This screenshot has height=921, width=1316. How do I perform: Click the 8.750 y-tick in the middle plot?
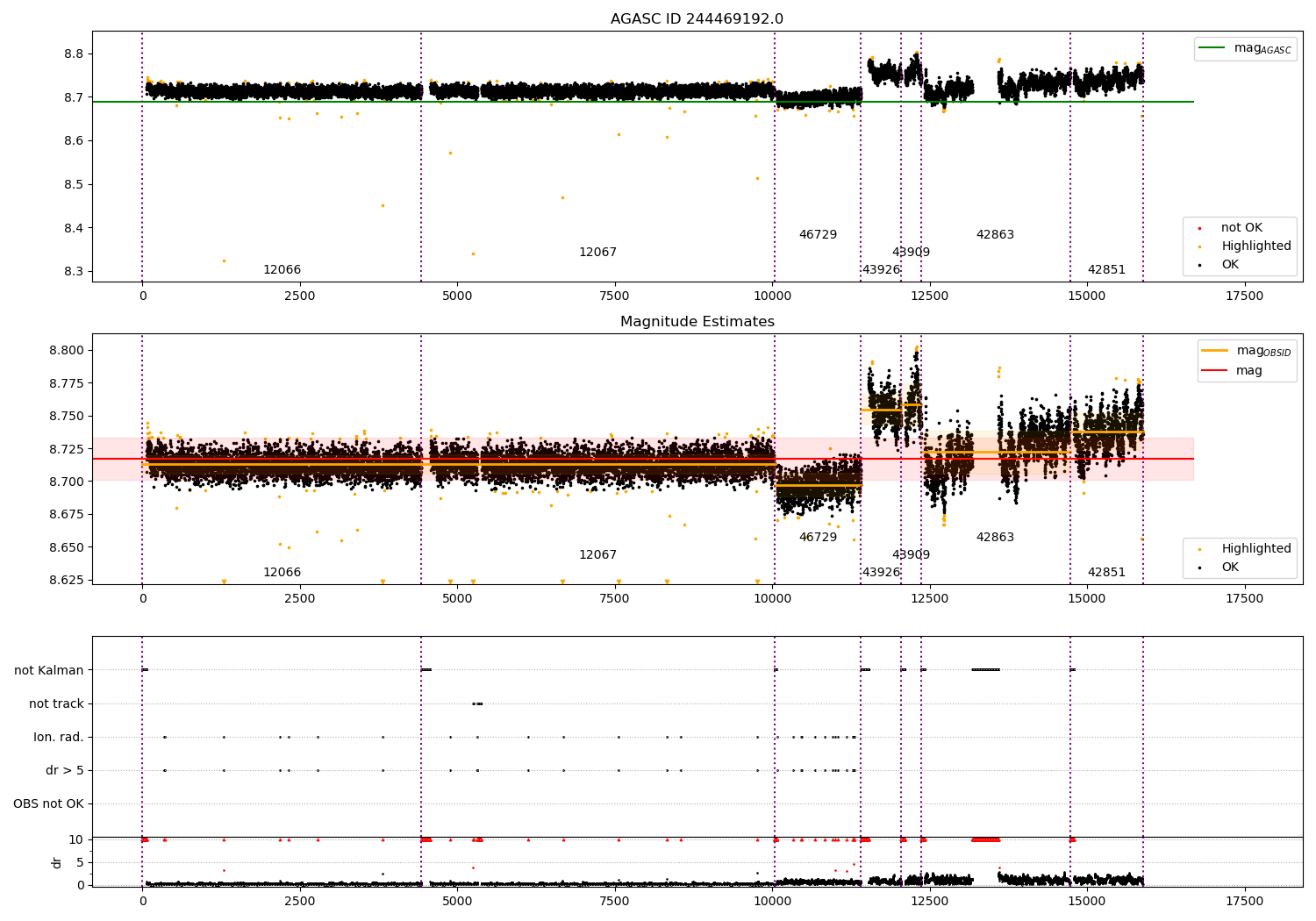coord(67,417)
